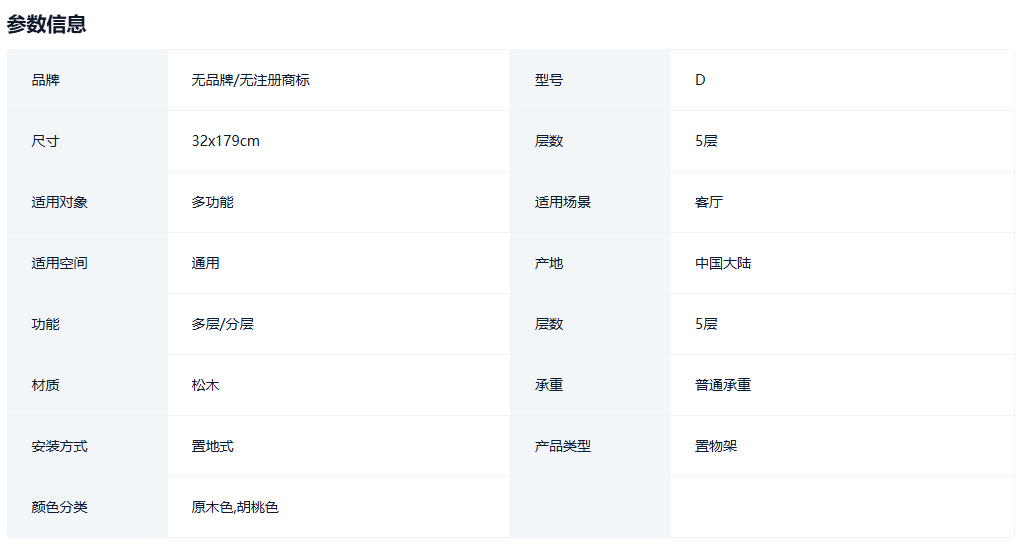Select the 多功能 value text

[213, 202]
